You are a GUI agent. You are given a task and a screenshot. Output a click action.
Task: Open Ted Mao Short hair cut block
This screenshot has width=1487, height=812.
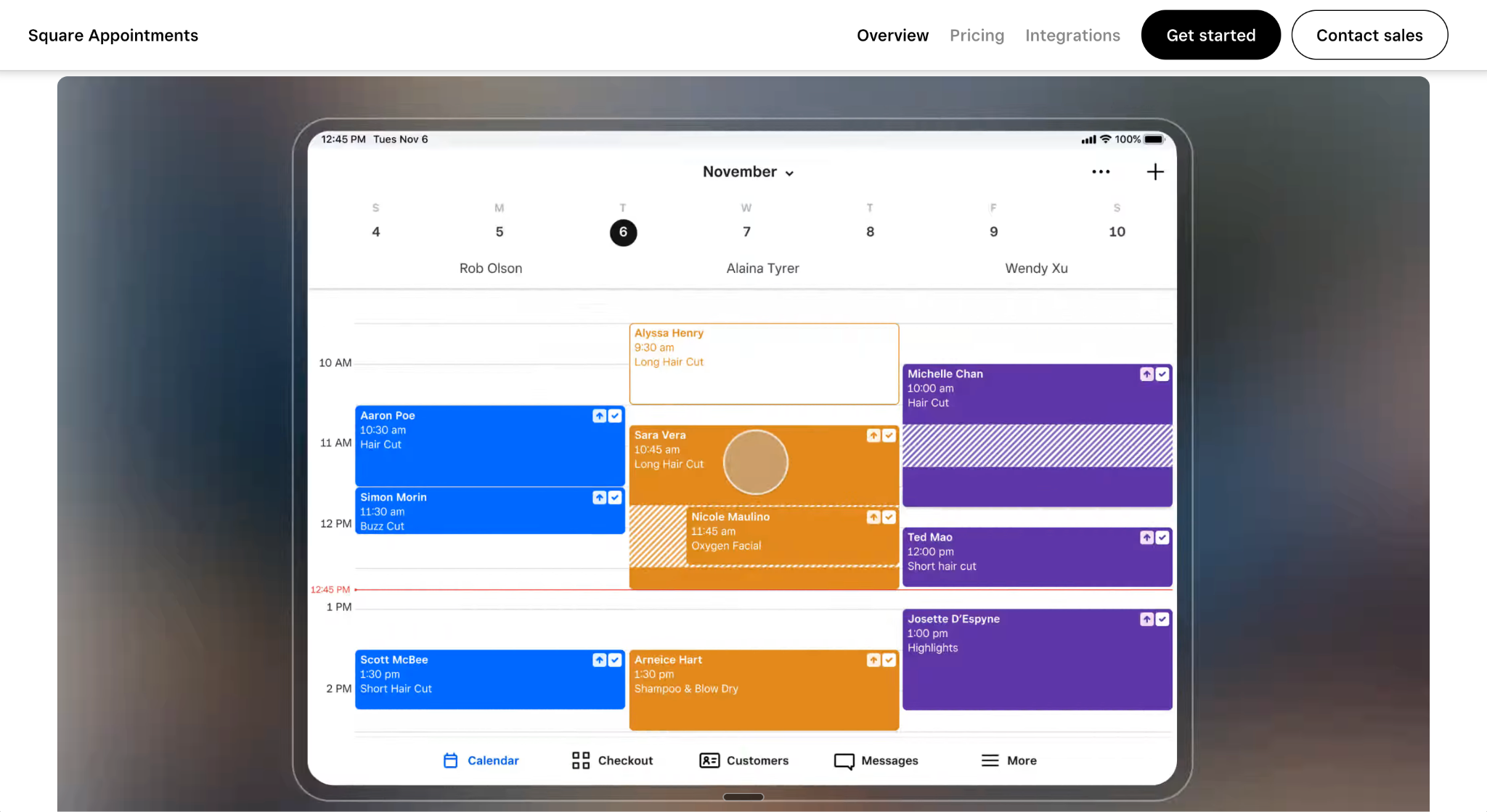[1037, 557]
